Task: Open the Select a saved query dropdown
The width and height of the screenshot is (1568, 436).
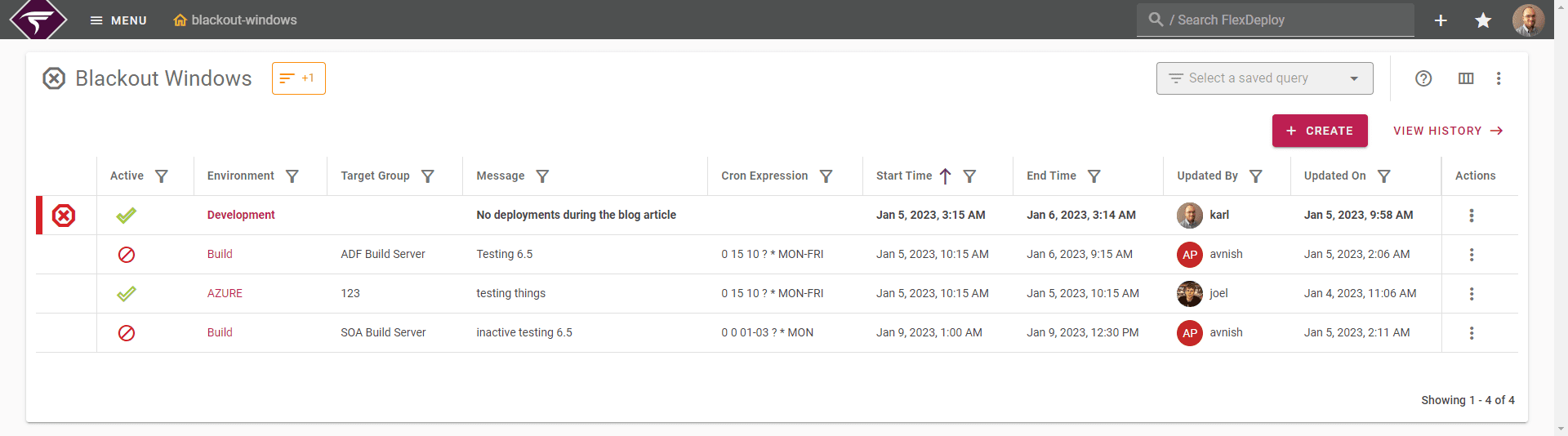Action: (1264, 78)
